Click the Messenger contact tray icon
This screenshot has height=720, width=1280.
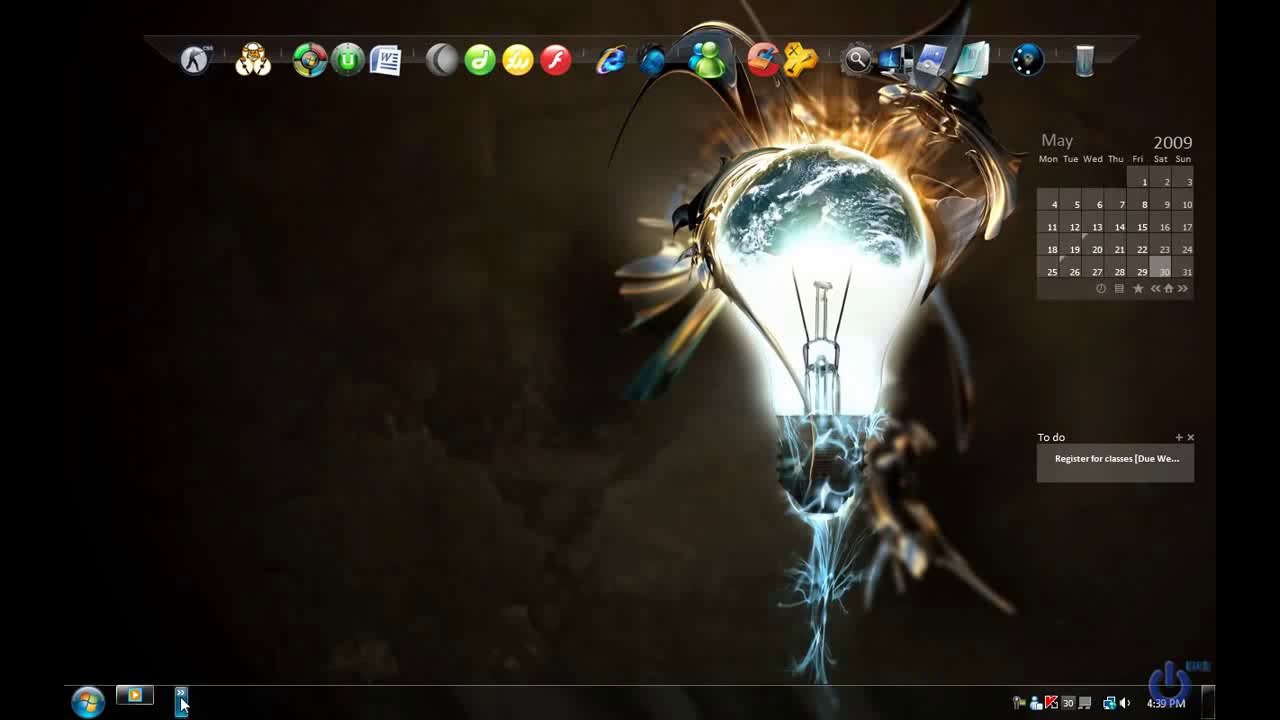(1036, 703)
